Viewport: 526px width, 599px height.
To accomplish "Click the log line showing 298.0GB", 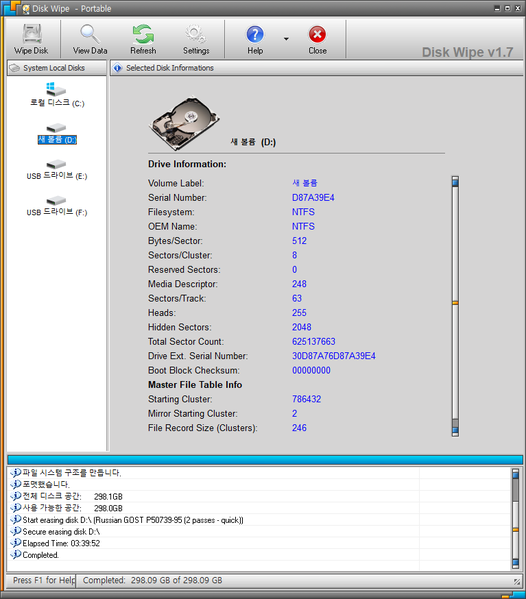I will [73, 508].
